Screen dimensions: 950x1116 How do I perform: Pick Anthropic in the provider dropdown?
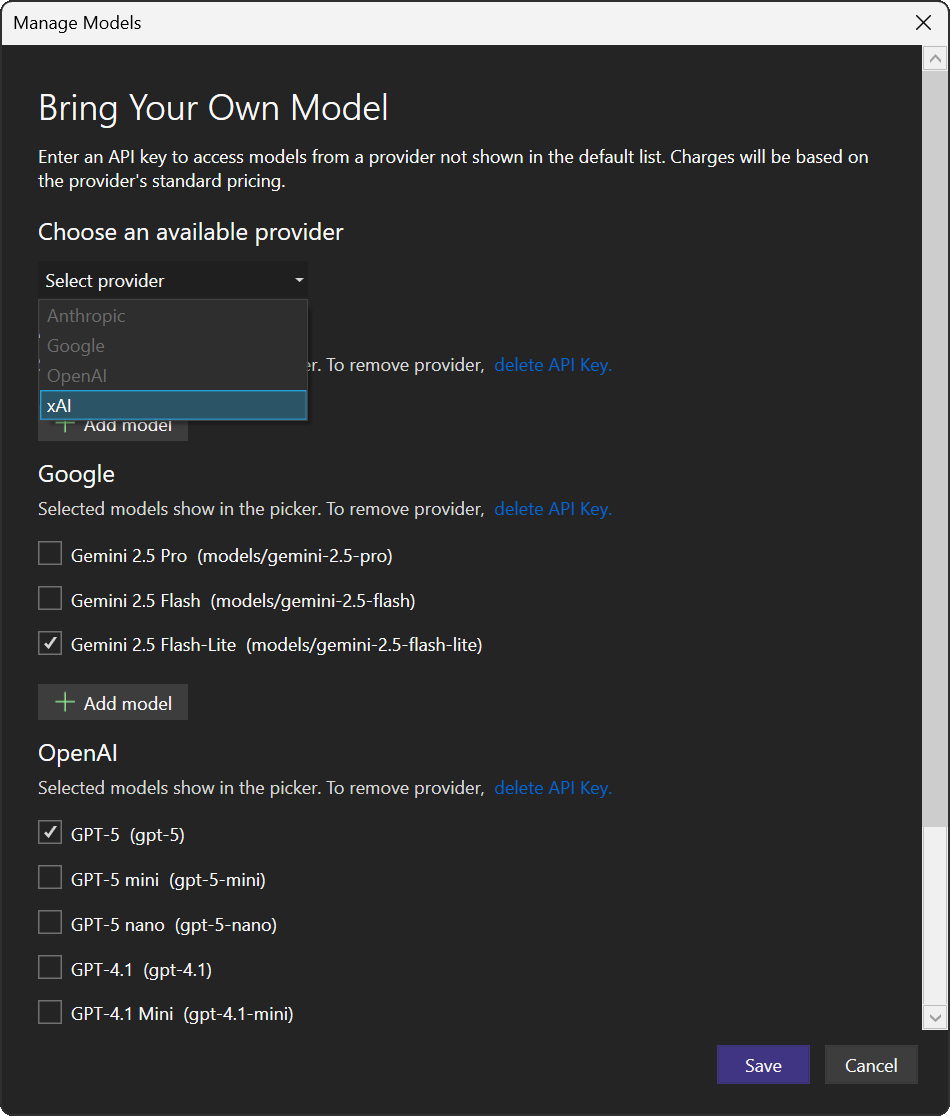click(173, 315)
